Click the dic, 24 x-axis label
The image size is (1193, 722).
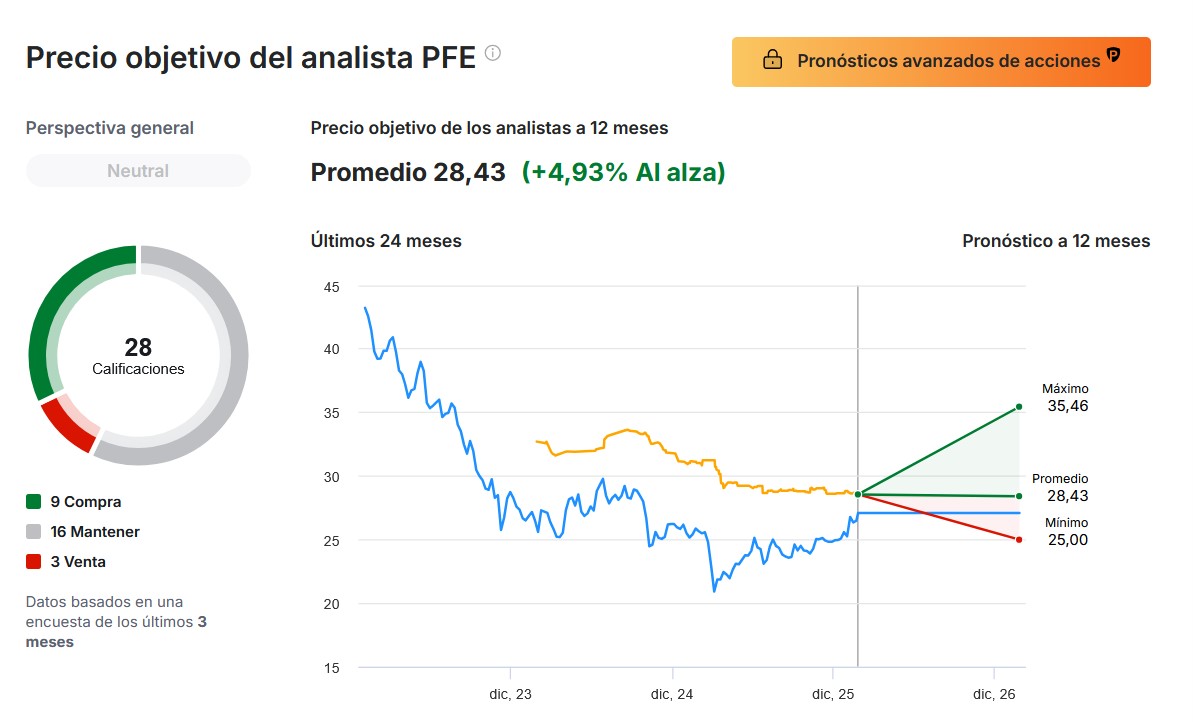tap(673, 693)
